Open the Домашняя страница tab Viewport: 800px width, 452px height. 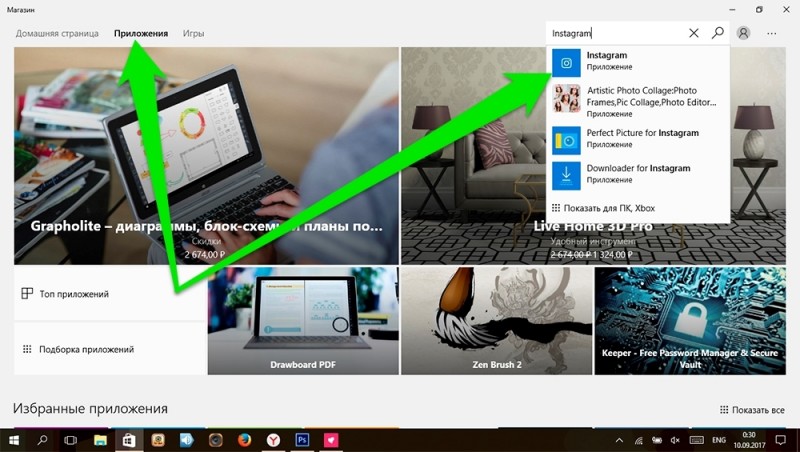(57, 33)
